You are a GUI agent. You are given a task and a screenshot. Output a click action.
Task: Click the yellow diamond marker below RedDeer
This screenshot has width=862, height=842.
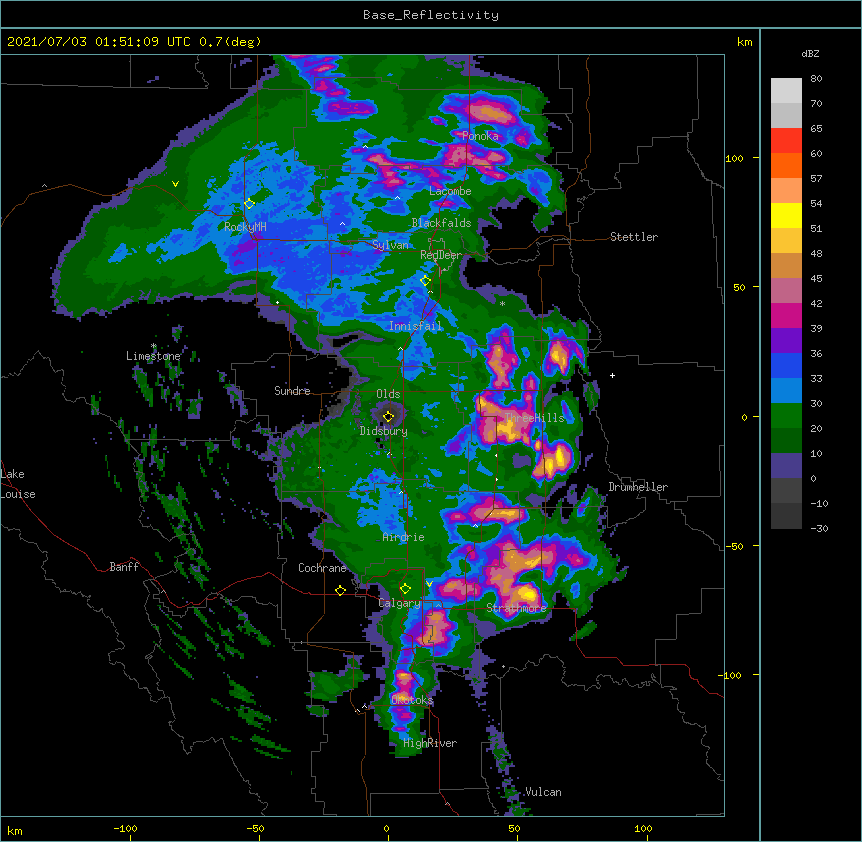click(426, 281)
